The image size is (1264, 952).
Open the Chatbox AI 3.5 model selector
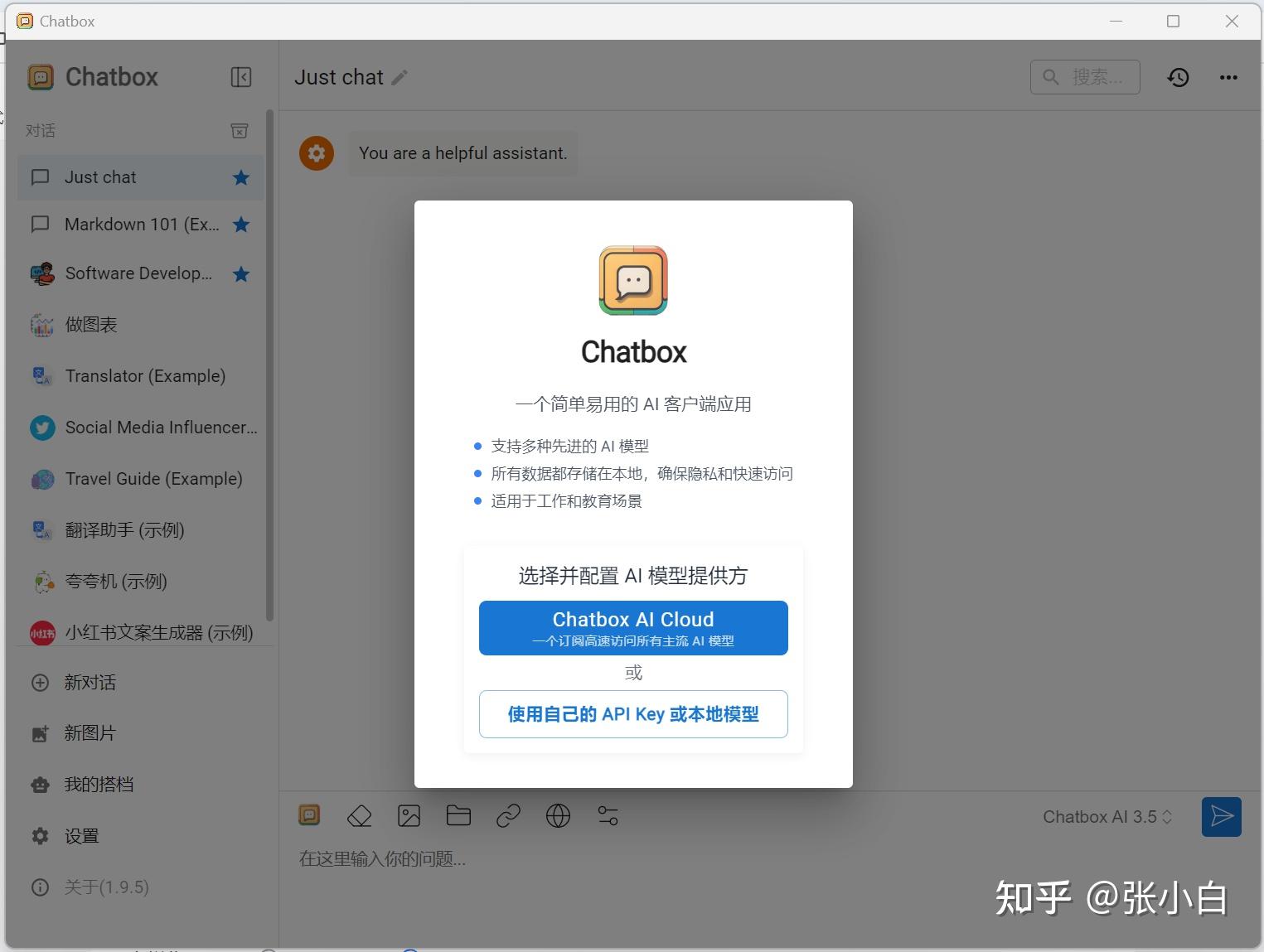(x=1107, y=817)
